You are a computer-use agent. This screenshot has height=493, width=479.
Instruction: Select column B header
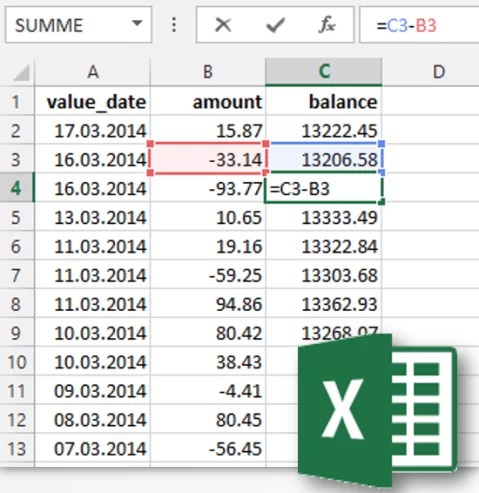pyautogui.click(x=208, y=72)
